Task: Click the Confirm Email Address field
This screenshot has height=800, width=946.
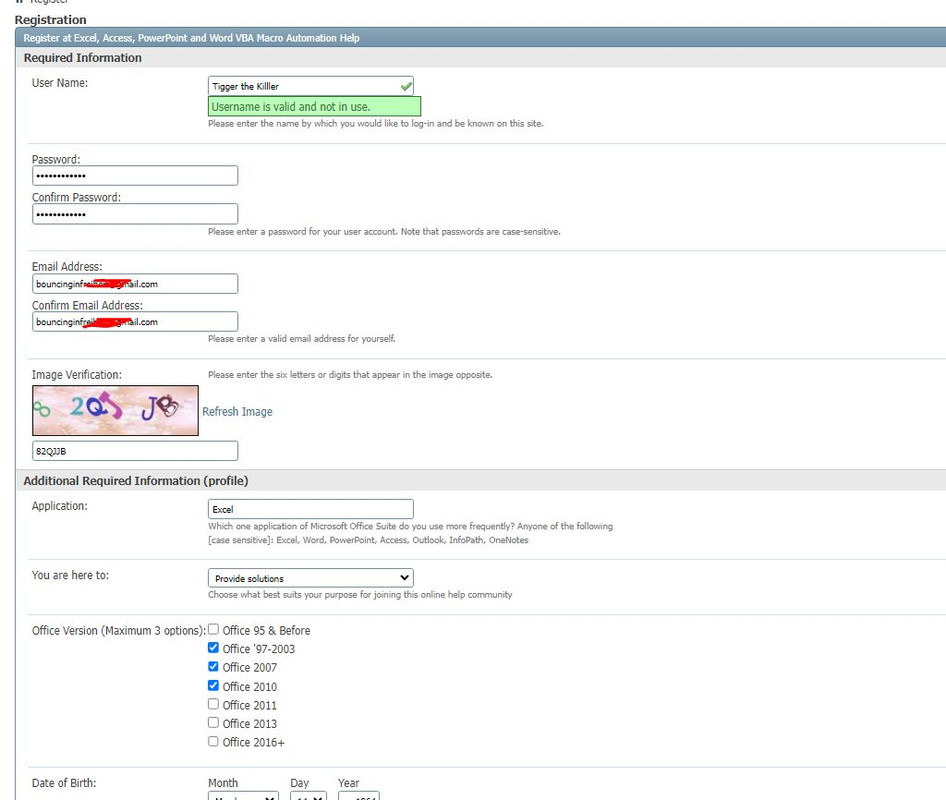Action: pyautogui.click(x=135, y=322)
